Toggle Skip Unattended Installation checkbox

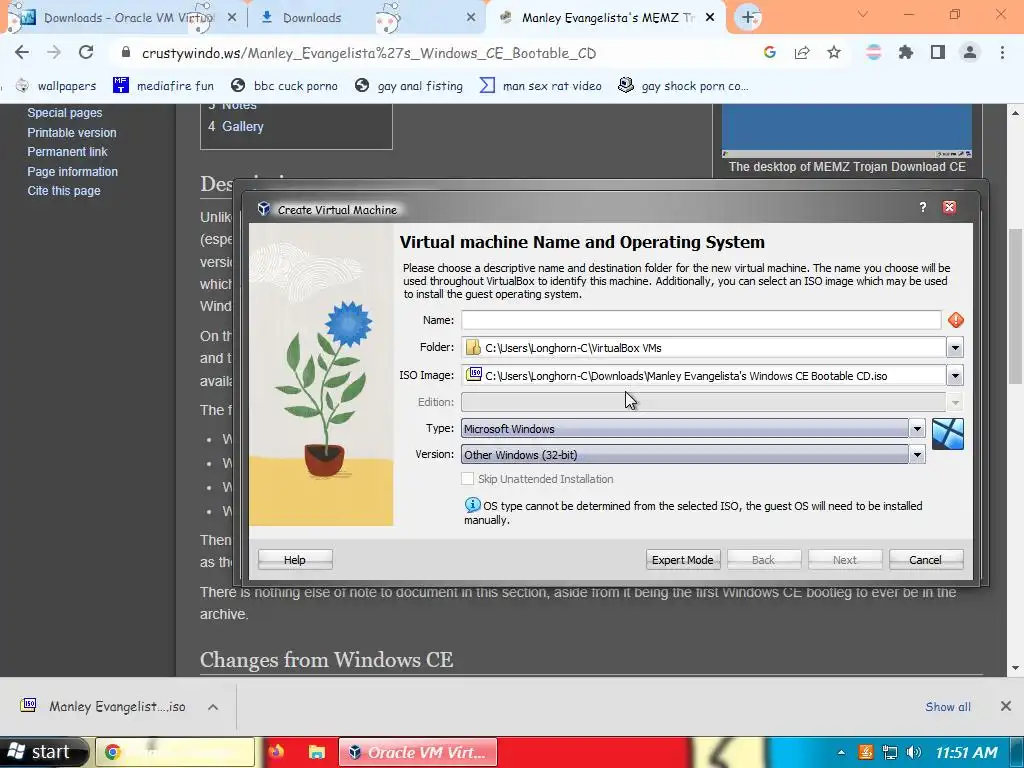point(468,479)
